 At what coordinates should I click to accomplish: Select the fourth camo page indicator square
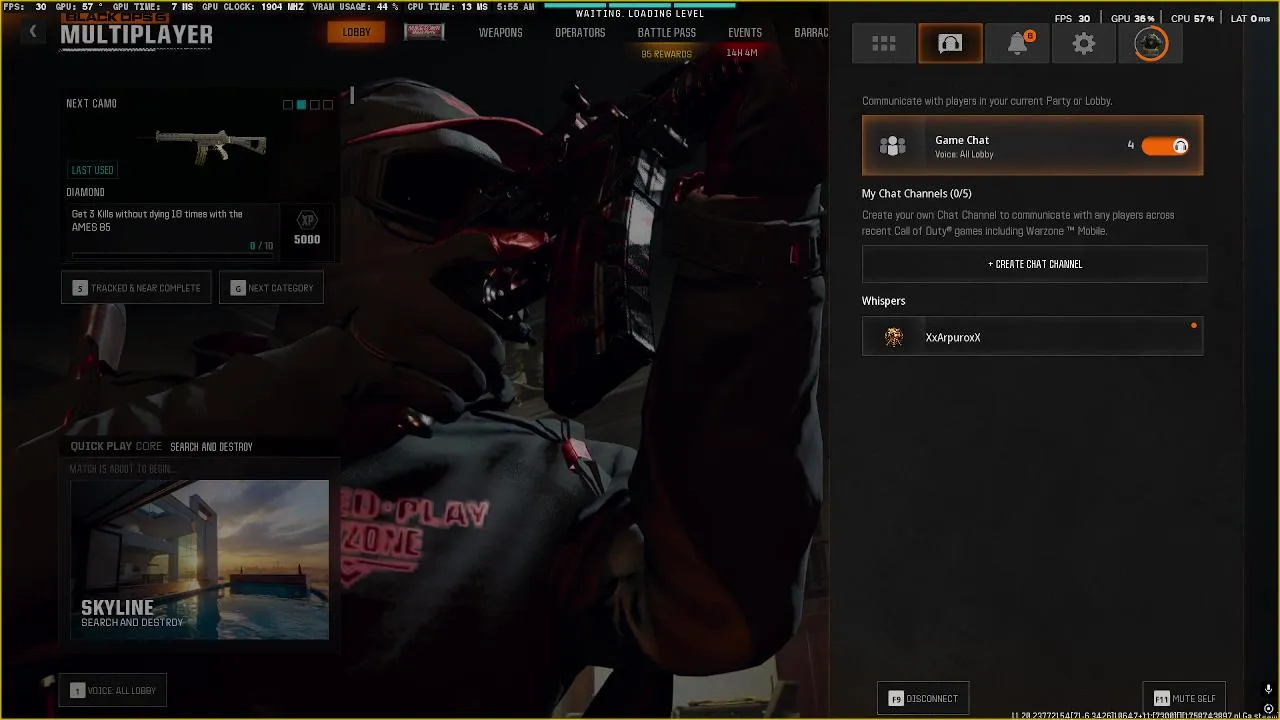pyautogui.click(x=327, y=104)
